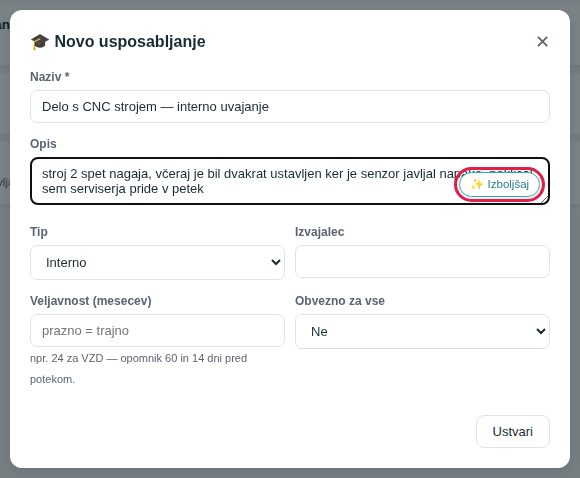The height and width of the screenshot is (478, 580).
Task: Click the graduation cap icon in the title
Action: [40, 41]
